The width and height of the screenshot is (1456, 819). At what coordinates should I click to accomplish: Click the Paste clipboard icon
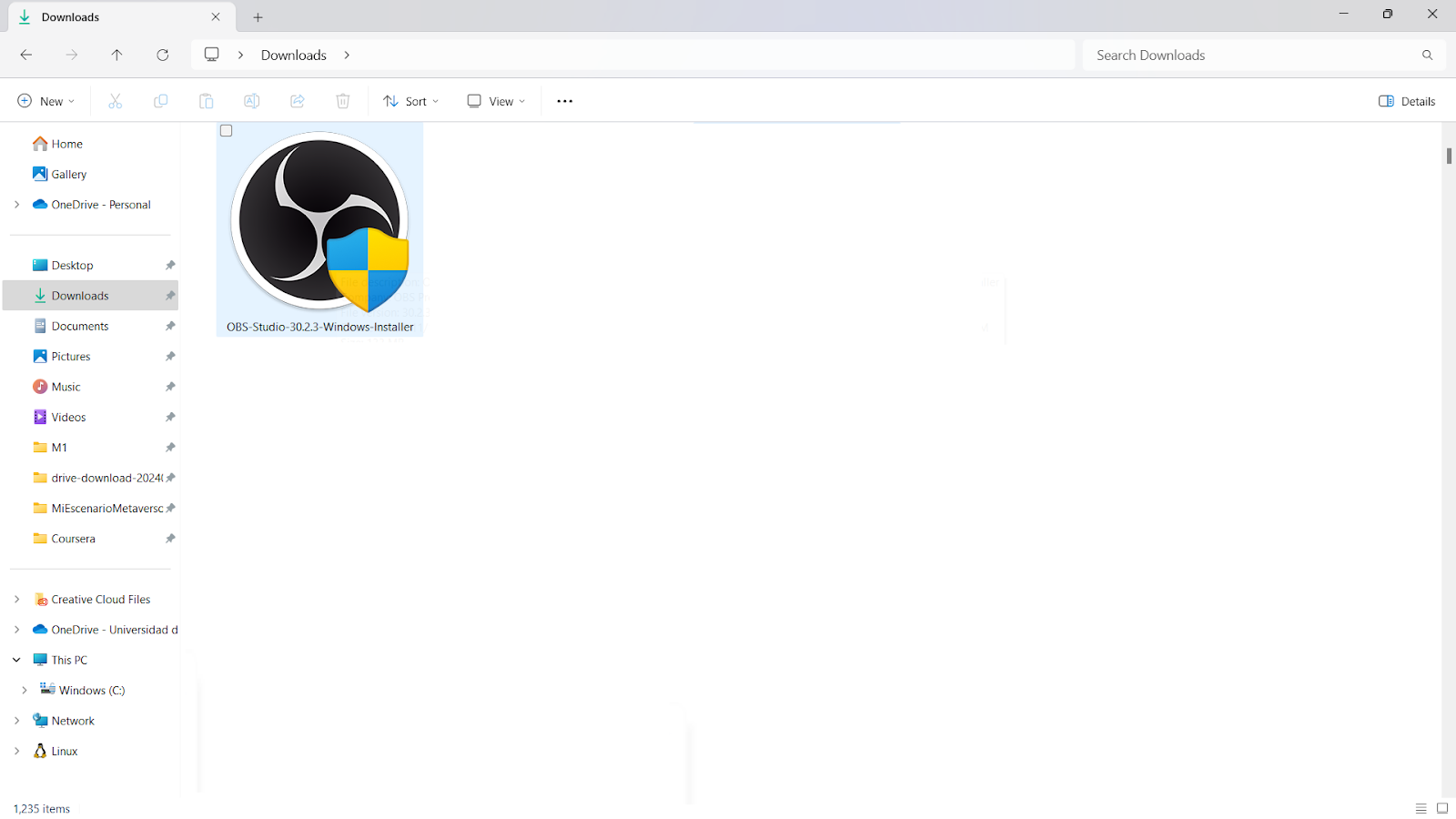click(x=207, y=101)
